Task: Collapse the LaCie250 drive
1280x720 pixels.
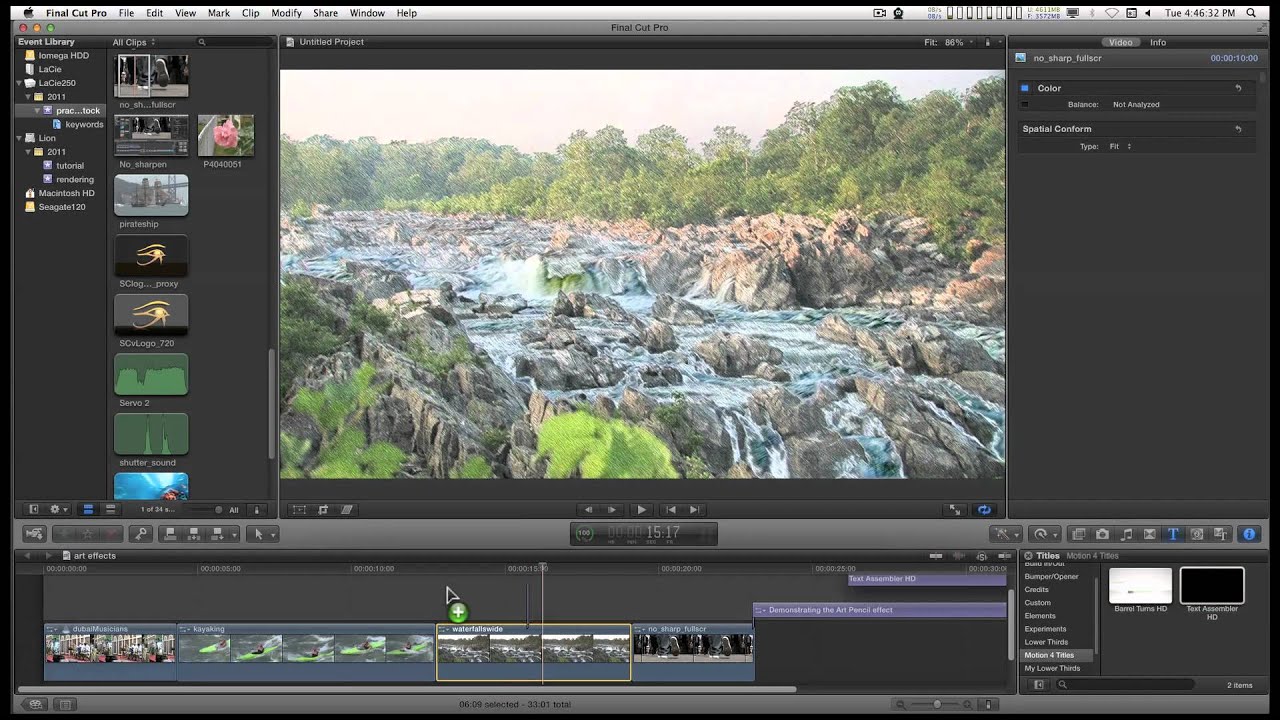Action: tap(20, 83)
